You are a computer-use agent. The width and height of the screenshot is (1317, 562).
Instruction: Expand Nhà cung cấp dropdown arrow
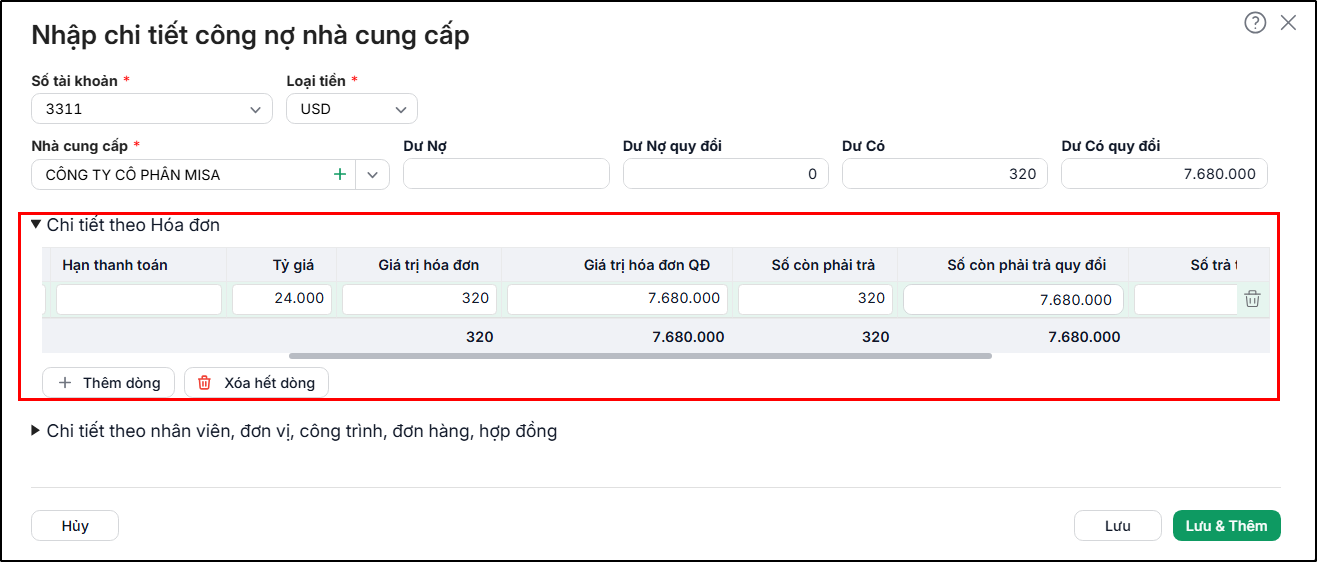coord(373,174)
